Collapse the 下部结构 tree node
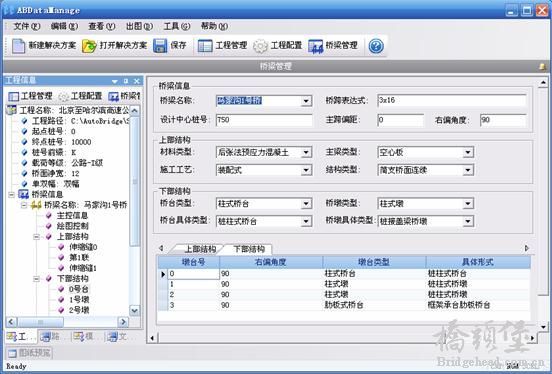 [36, 279]
